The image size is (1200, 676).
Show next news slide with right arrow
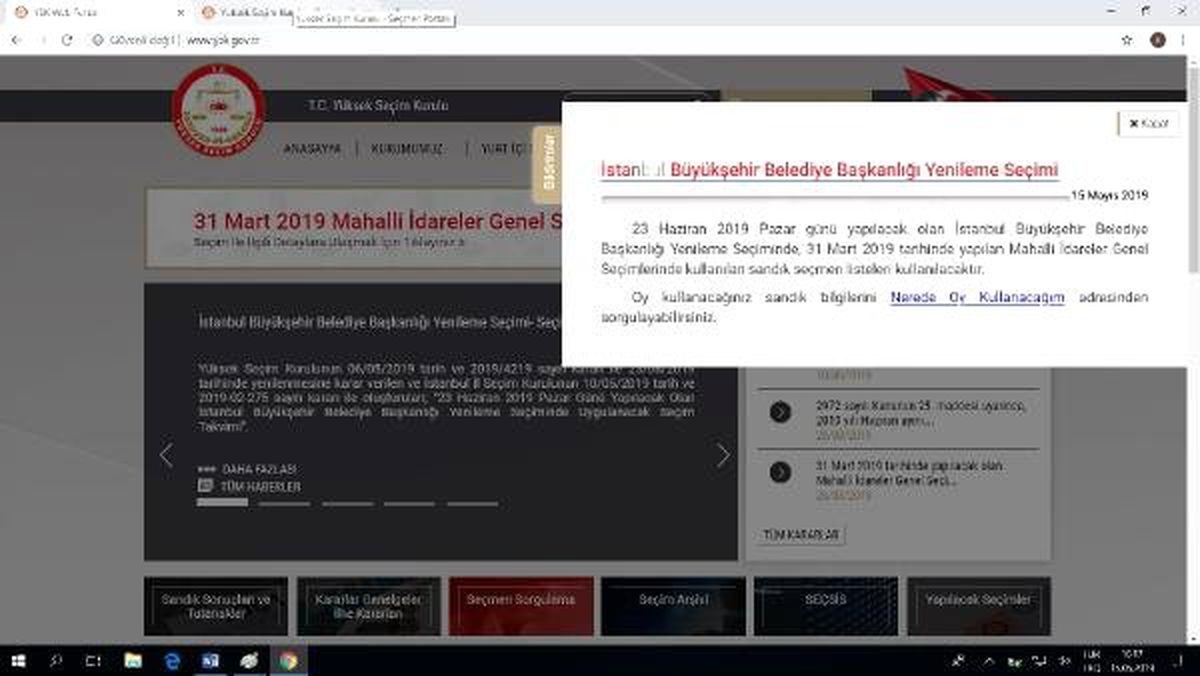click(x=722, y=455)
